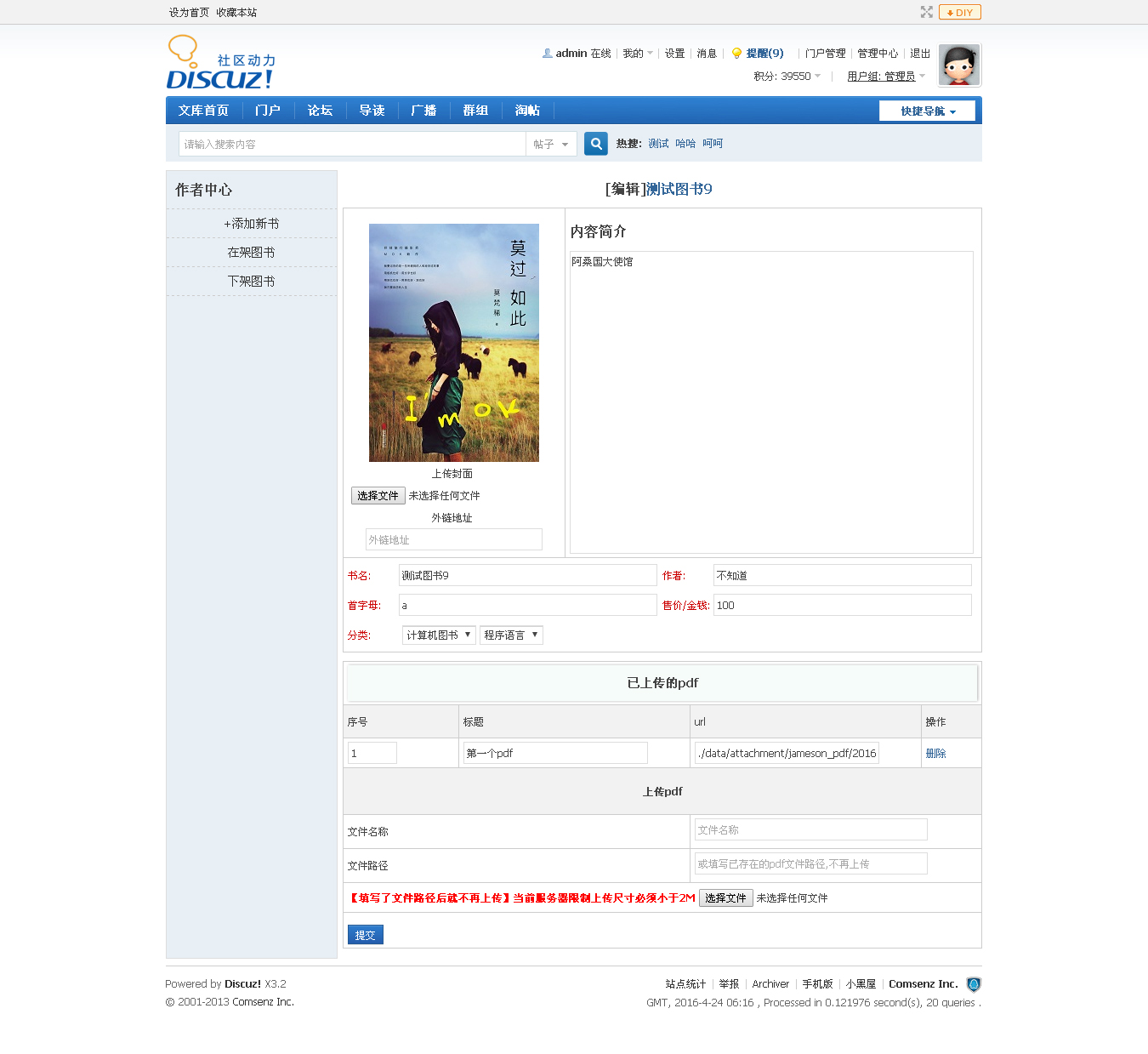Open 小黑屋 footer link
This screenshot has height=1054, width=1148.
point(861,983)
